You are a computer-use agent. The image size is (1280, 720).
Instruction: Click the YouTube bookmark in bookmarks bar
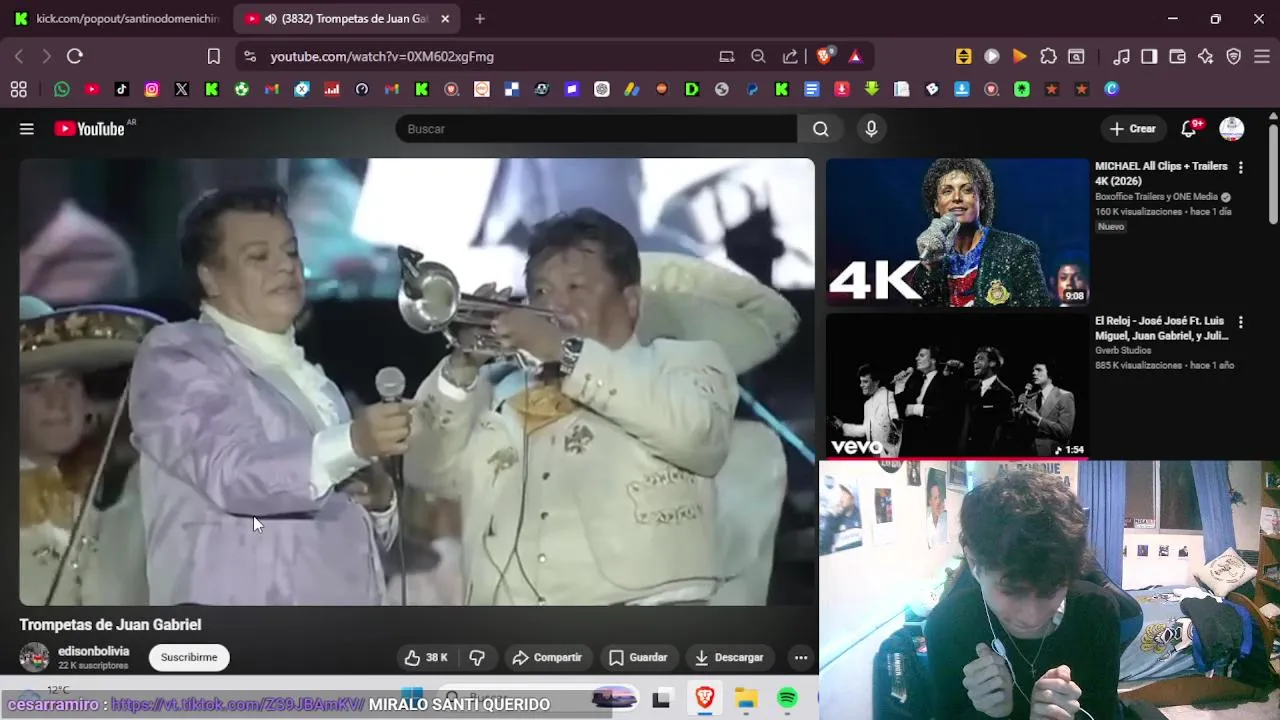(92, 89)
